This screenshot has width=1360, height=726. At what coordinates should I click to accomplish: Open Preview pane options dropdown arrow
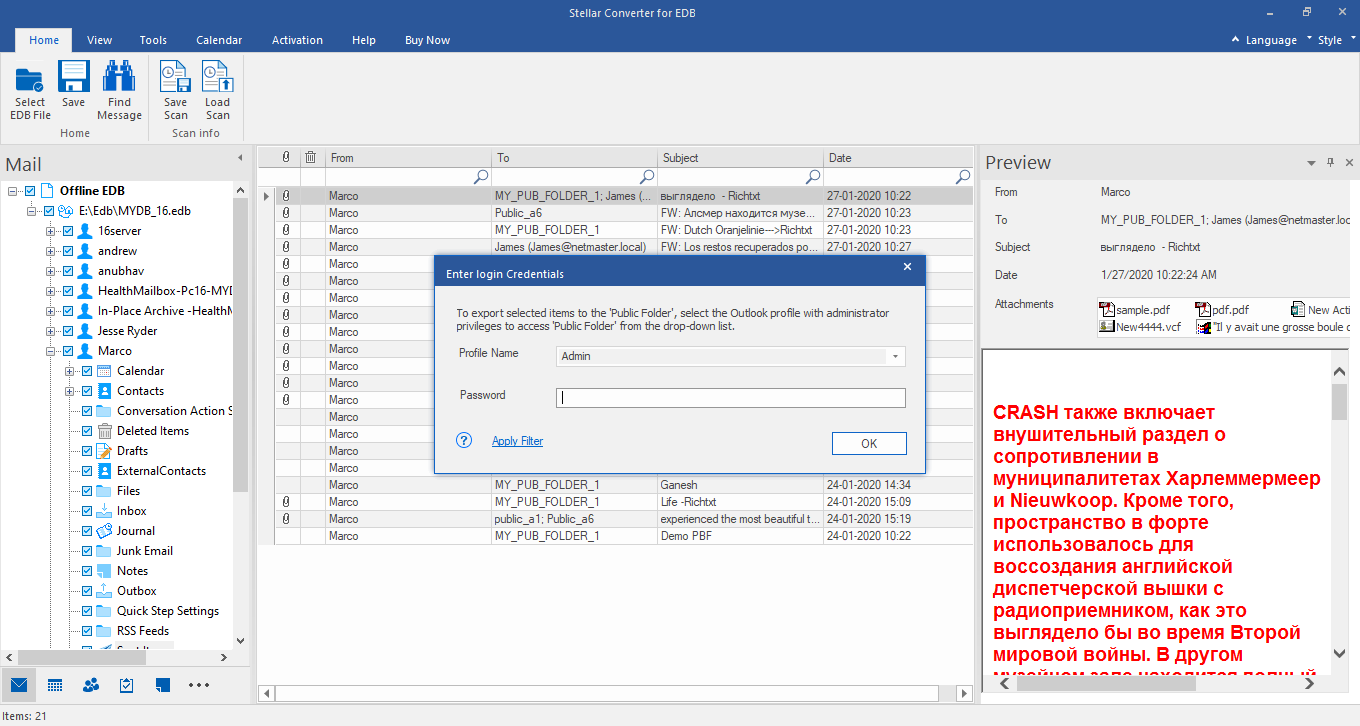[x=1312, y=162]
